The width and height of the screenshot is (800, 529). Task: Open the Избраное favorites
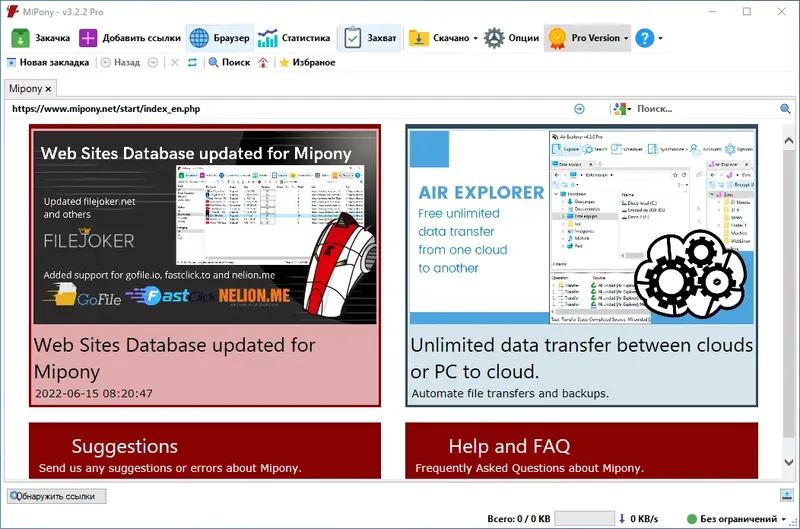pyautogui.click(x=308, y=63)
